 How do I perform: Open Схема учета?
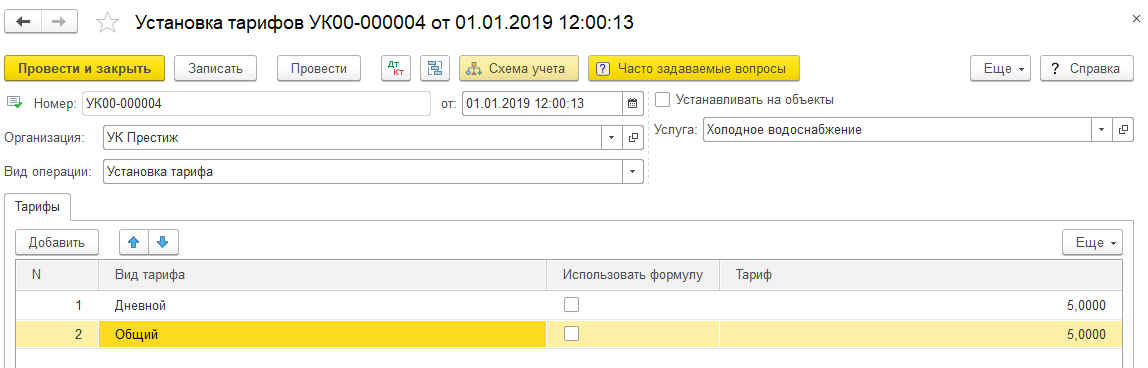click(519, 69)
